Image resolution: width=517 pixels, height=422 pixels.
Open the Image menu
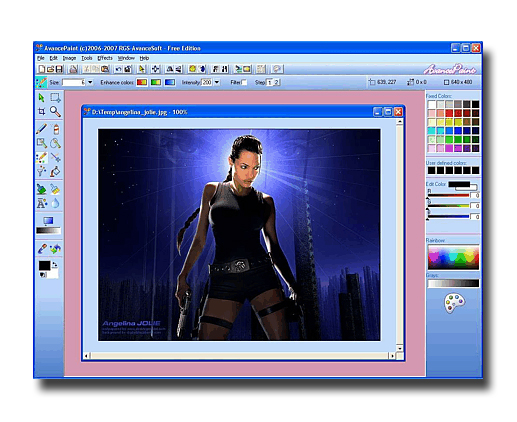pyautogui.click(x=69, y=58)
